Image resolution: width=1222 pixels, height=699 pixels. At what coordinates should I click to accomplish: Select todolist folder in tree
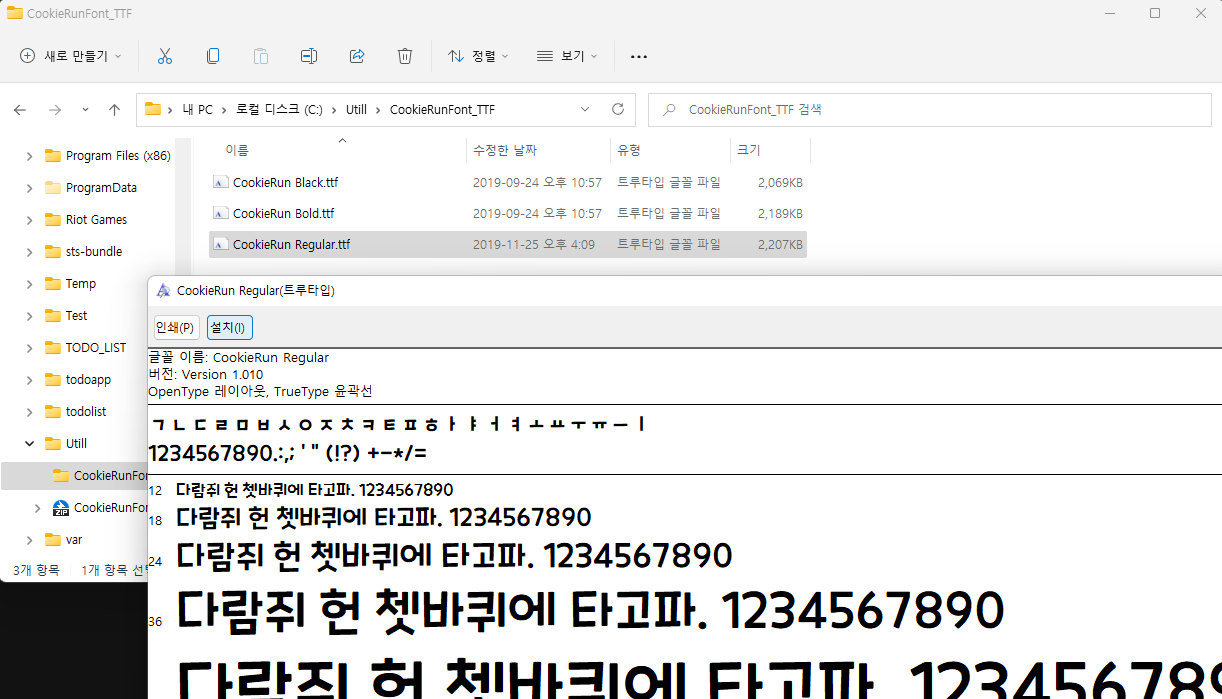(86, 411)
